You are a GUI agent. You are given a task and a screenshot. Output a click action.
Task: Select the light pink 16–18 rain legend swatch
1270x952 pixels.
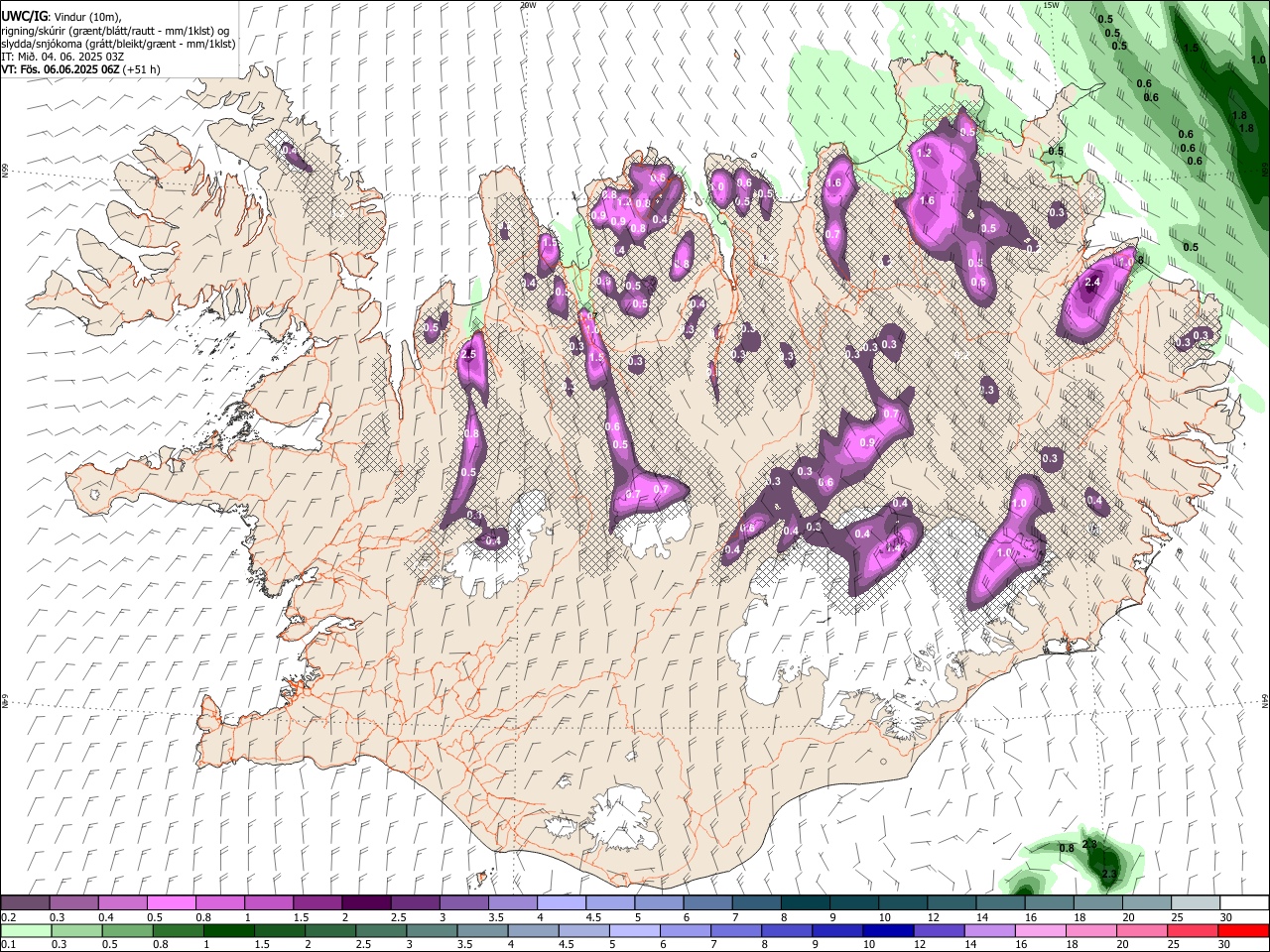click(x=1040, y=930)
